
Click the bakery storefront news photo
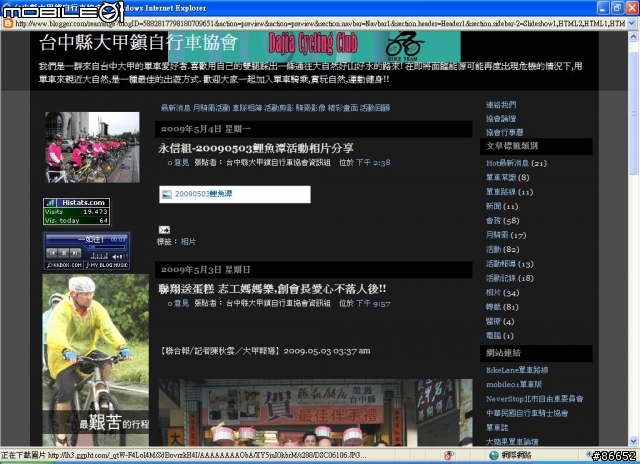point(316,412)
